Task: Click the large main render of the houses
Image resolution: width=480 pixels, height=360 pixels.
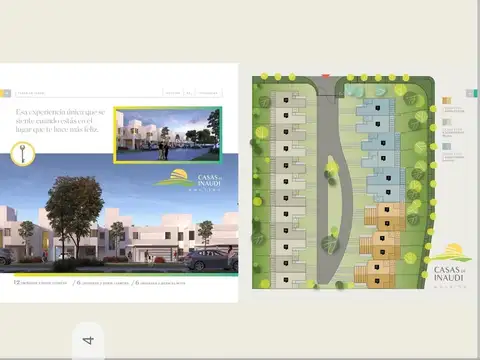Action: (x=119, y=213)
